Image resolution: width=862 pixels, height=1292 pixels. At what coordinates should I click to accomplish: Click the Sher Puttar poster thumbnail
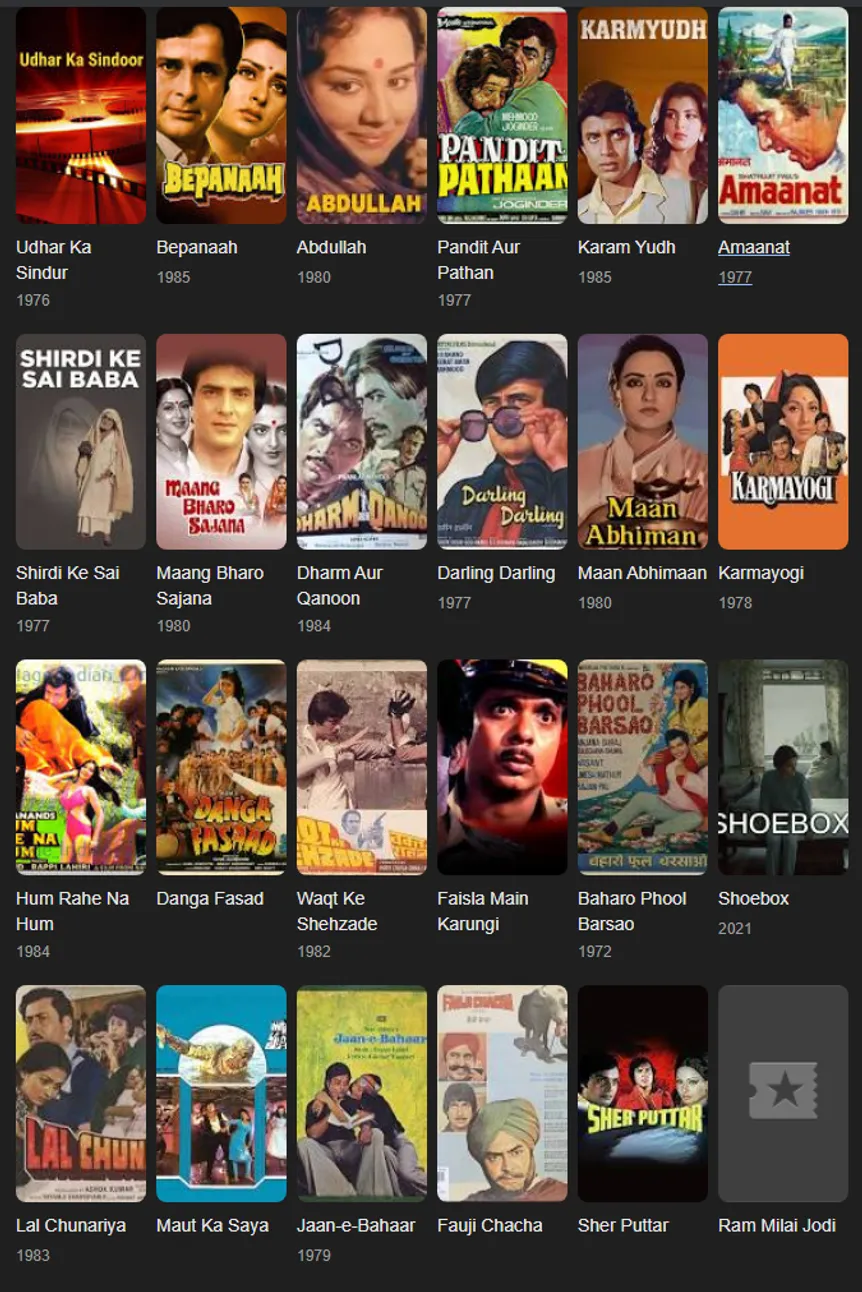tap(643, 1093)
